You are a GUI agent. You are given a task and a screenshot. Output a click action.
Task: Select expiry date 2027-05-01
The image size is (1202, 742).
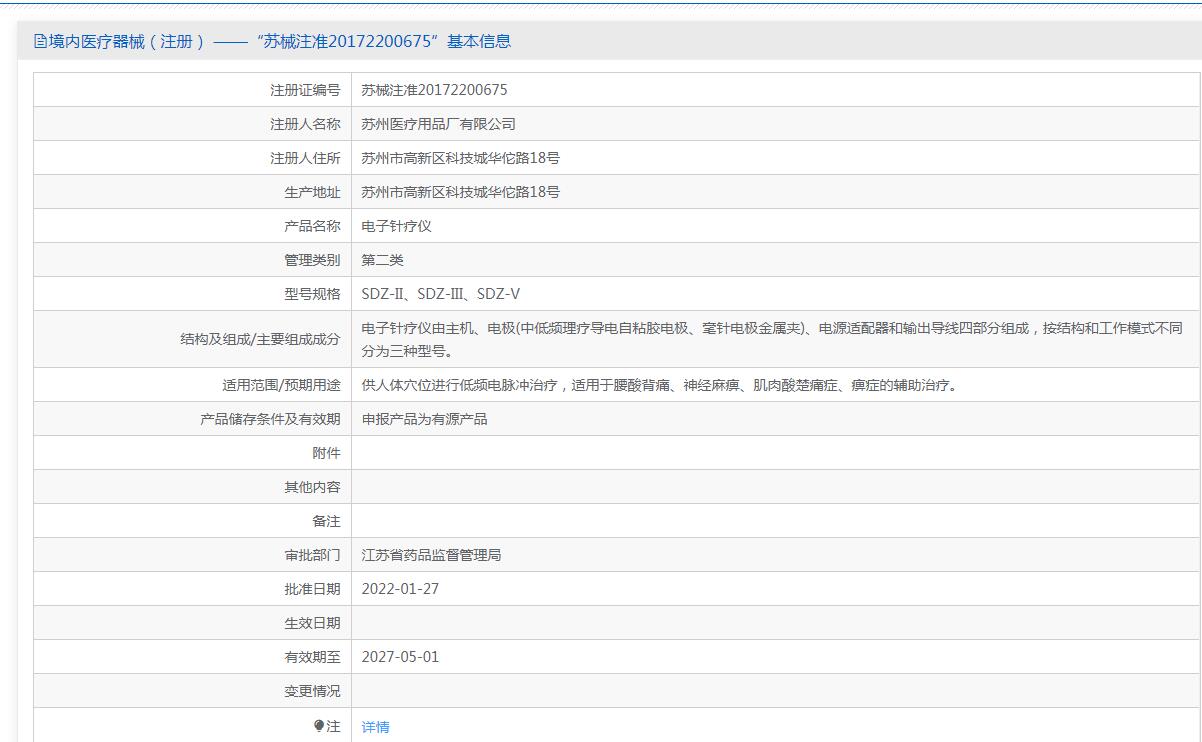pyautogui.click(x=400, y=657)
